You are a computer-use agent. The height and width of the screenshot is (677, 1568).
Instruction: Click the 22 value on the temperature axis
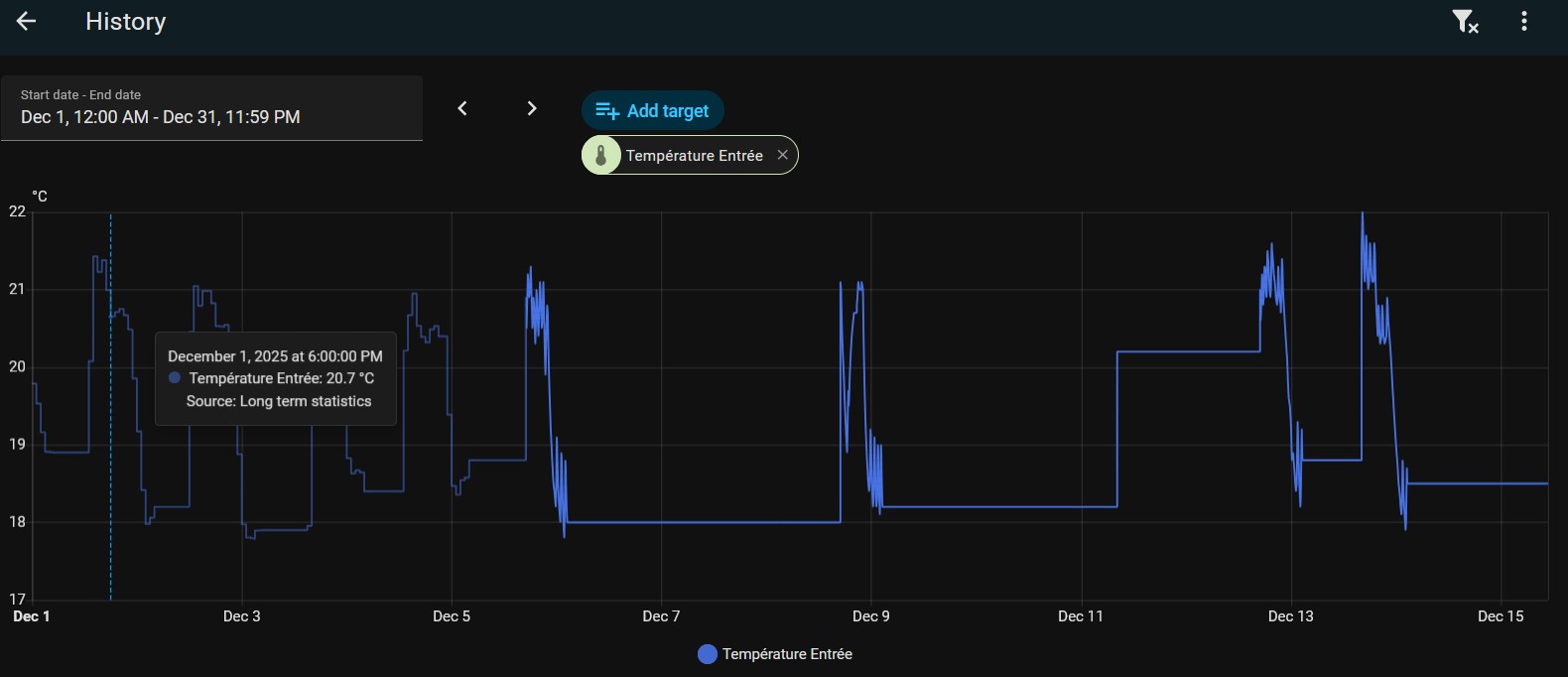click(x=17, y=211)
